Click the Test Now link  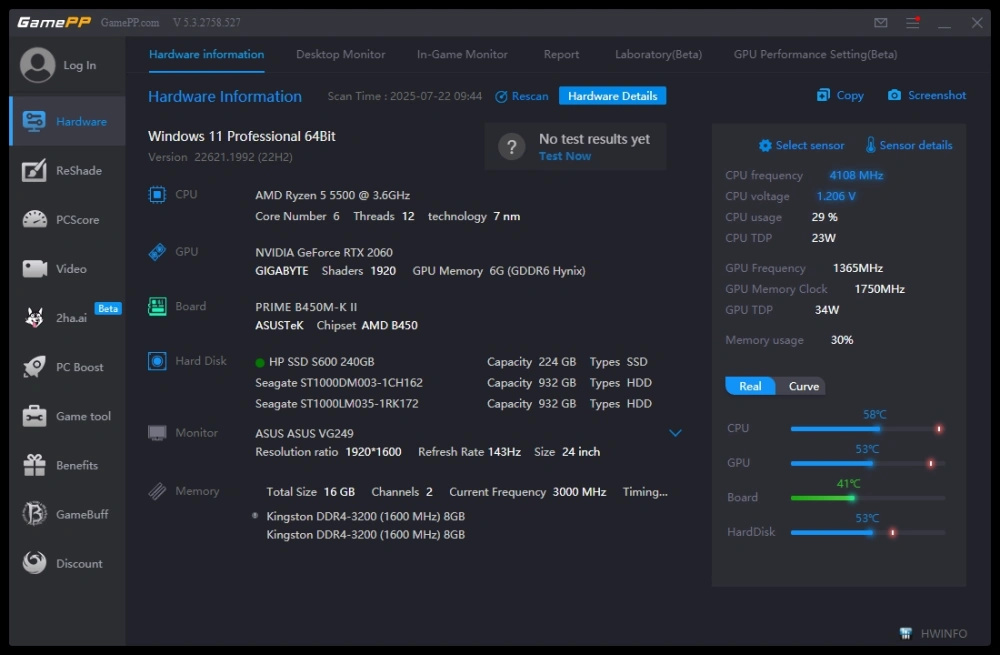[564, 156]
